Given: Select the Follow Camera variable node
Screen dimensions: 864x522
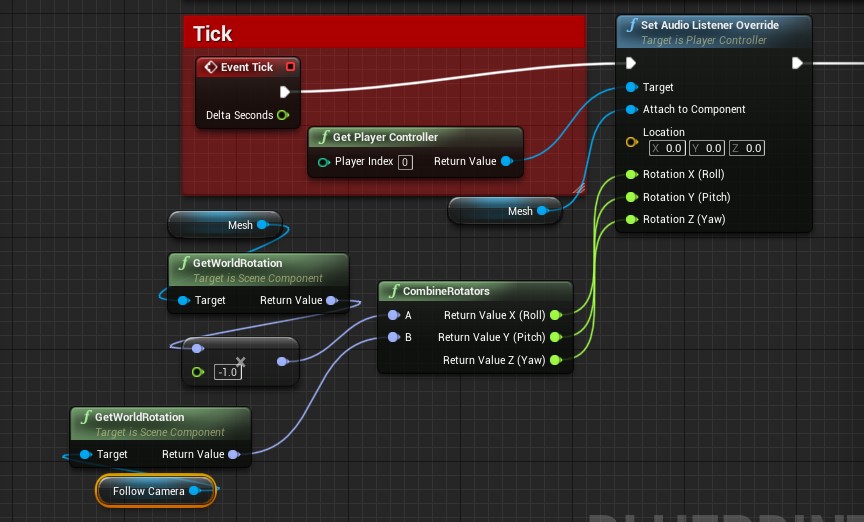Looking at the screenshot, I should 156,491.
